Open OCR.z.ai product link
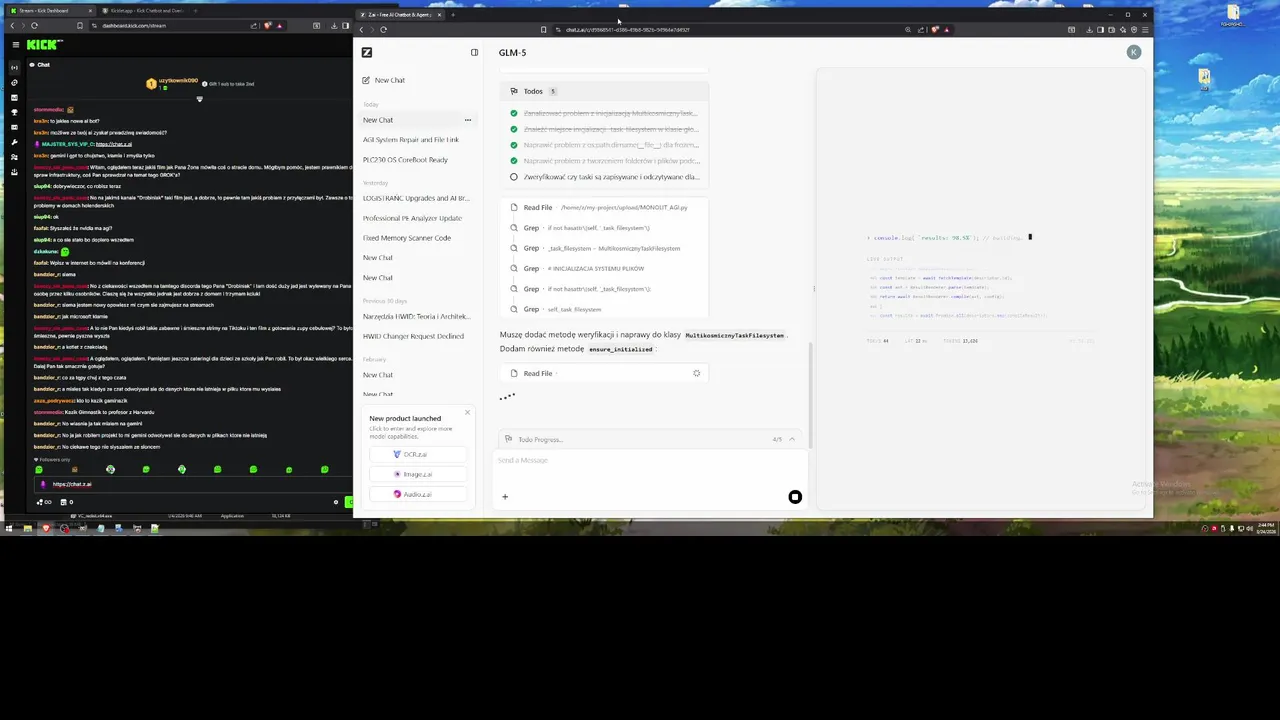The width and height of the screenshot is (1280, 720). pyautogui.click(x=417, y=454)
